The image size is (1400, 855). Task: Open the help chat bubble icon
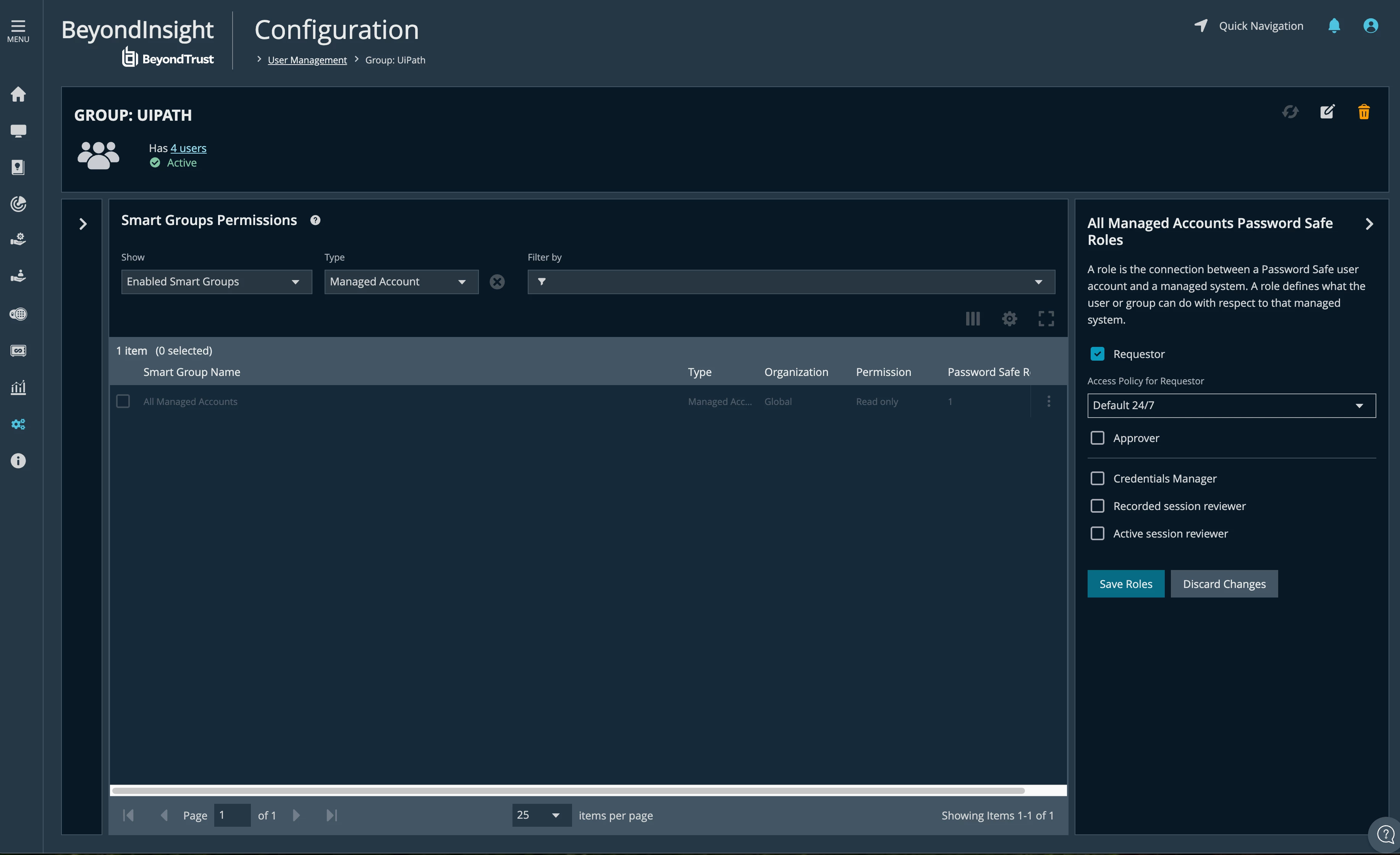1385,834
